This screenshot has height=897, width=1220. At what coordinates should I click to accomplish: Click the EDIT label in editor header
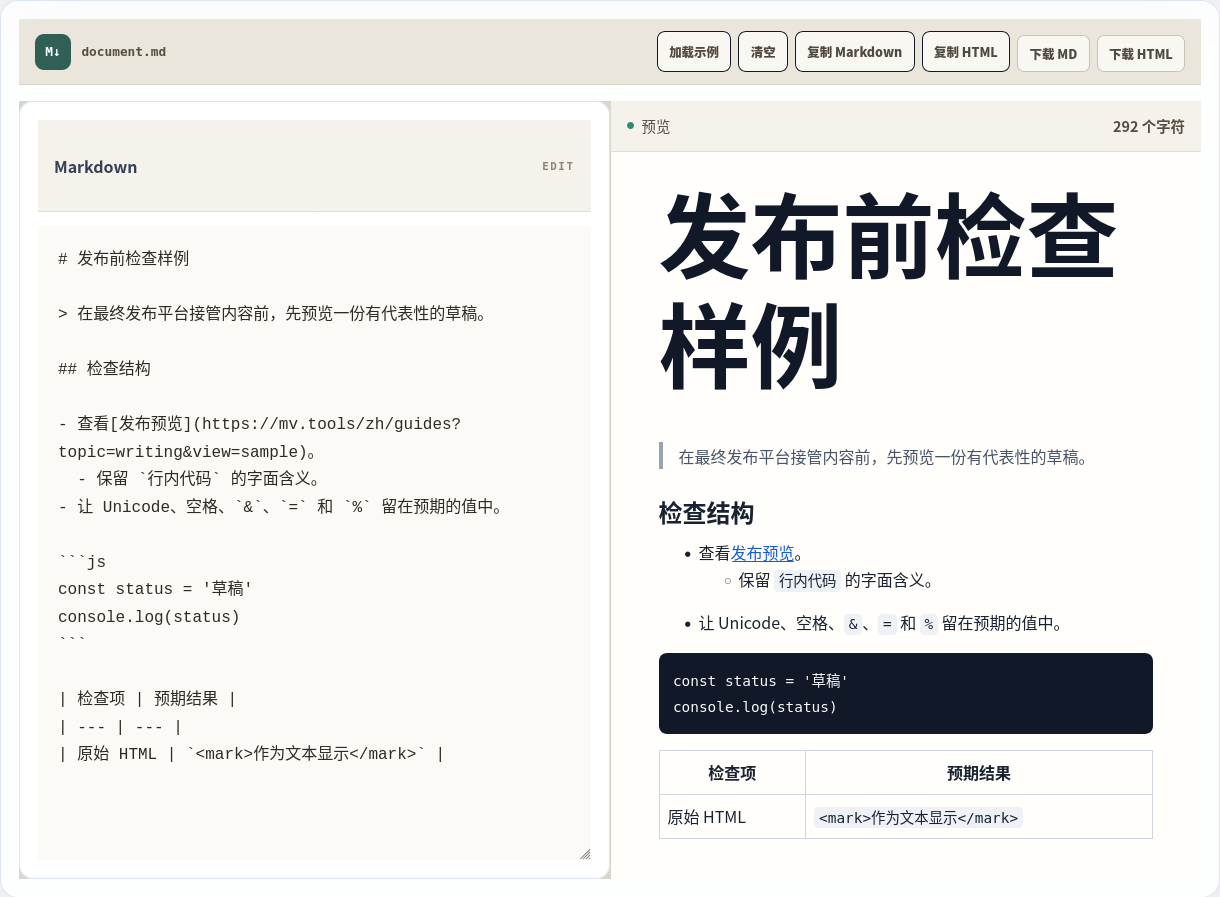[558, 166]
